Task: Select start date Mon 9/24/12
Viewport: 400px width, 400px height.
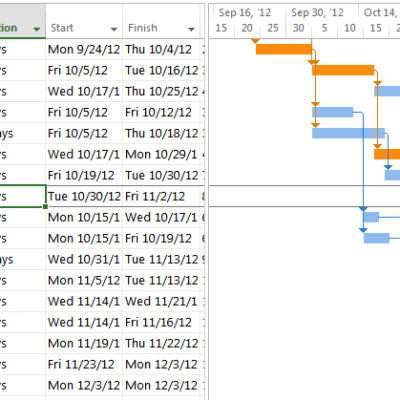Action: tap(84, 49)
